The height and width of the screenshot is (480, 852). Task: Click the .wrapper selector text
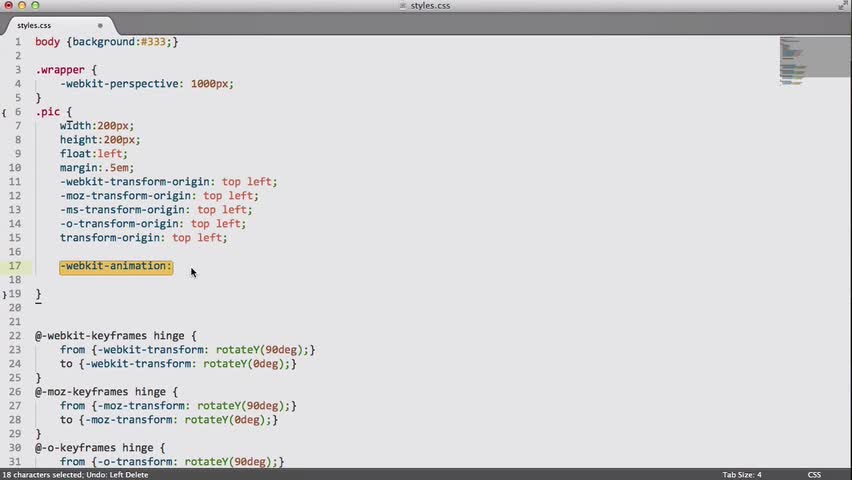click(x=60, y=70)
